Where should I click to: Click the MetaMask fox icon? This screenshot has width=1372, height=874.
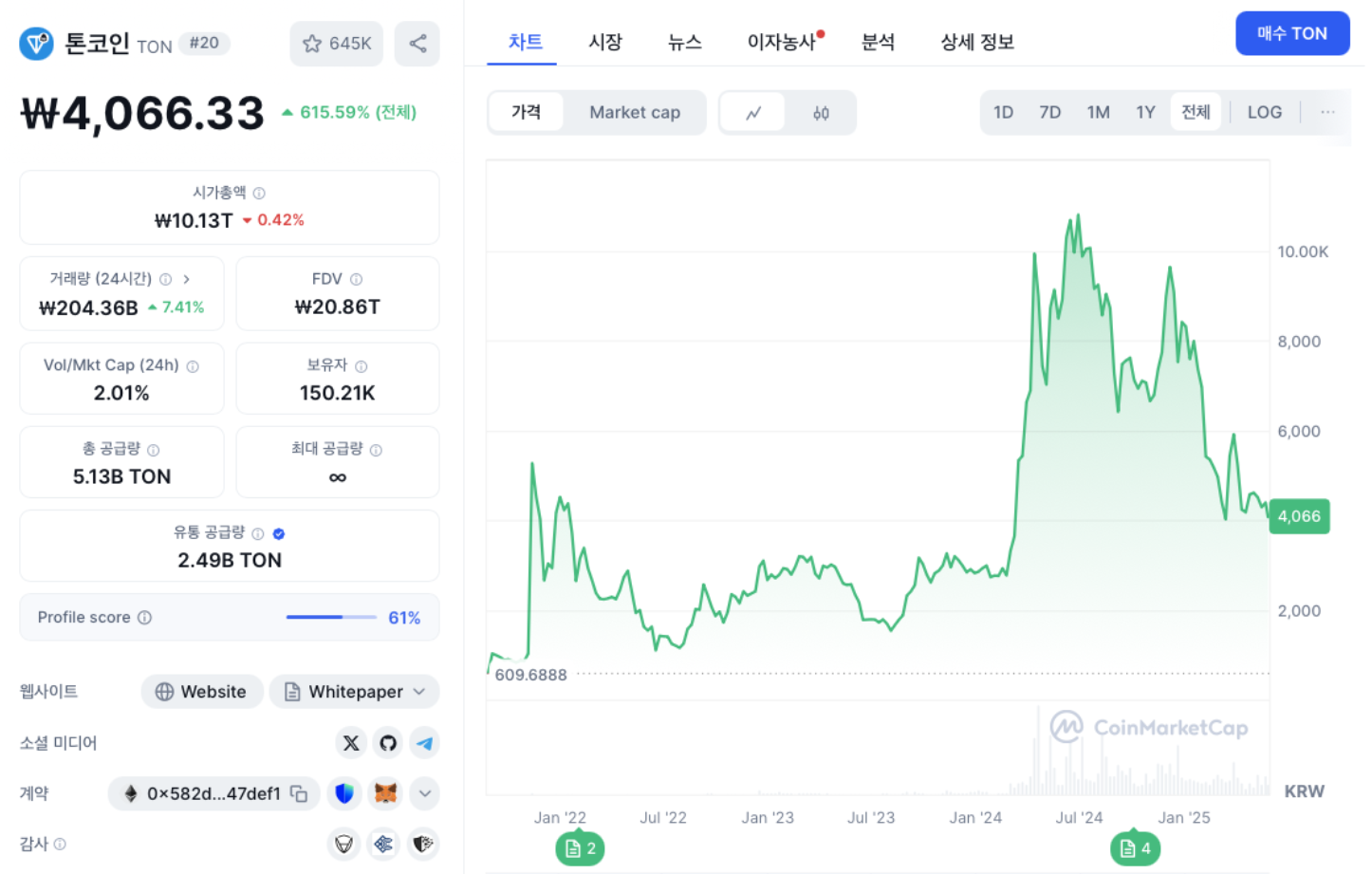point(385,793)
